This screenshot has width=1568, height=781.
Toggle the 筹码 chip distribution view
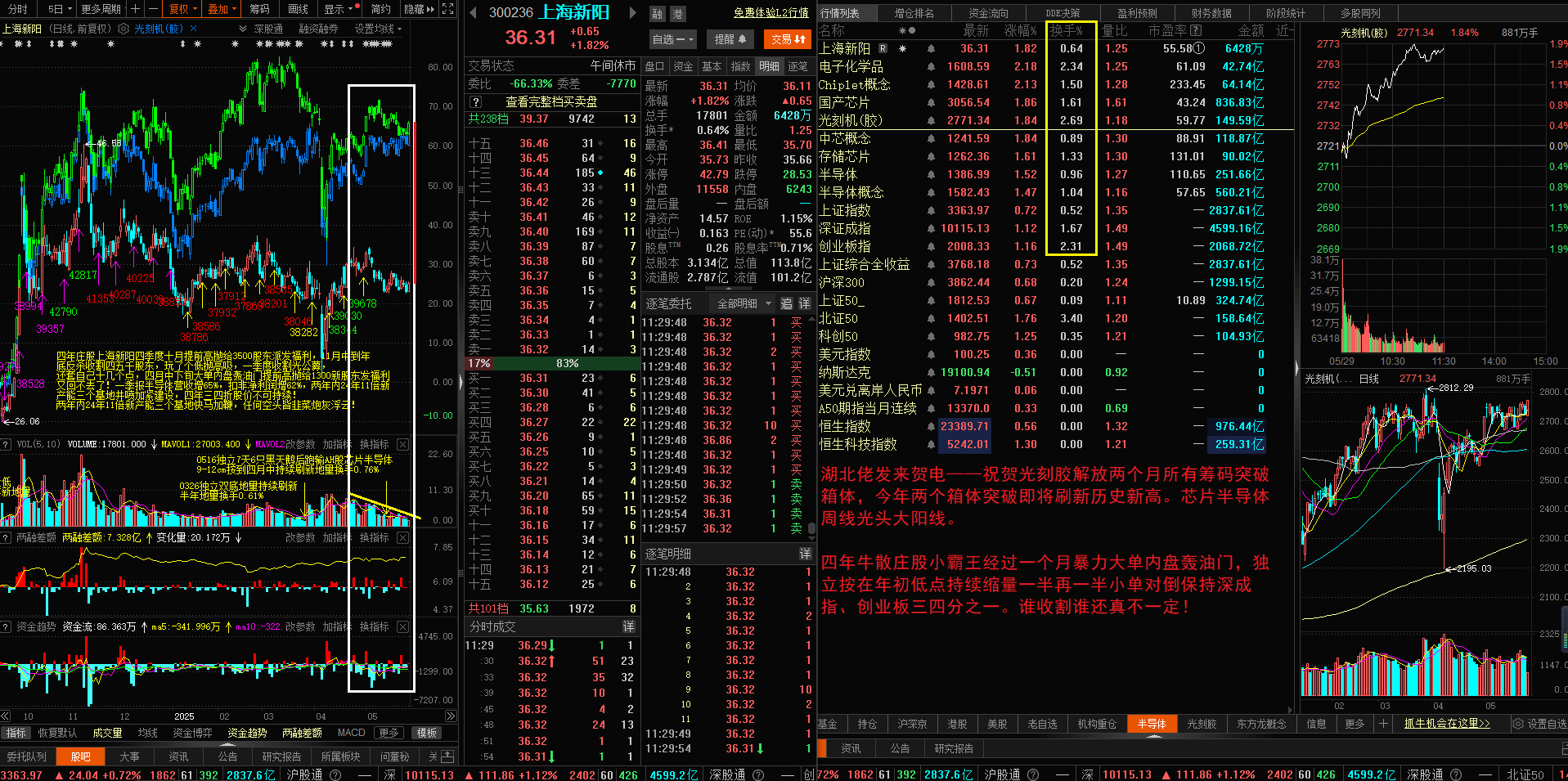tap(259, 9)
